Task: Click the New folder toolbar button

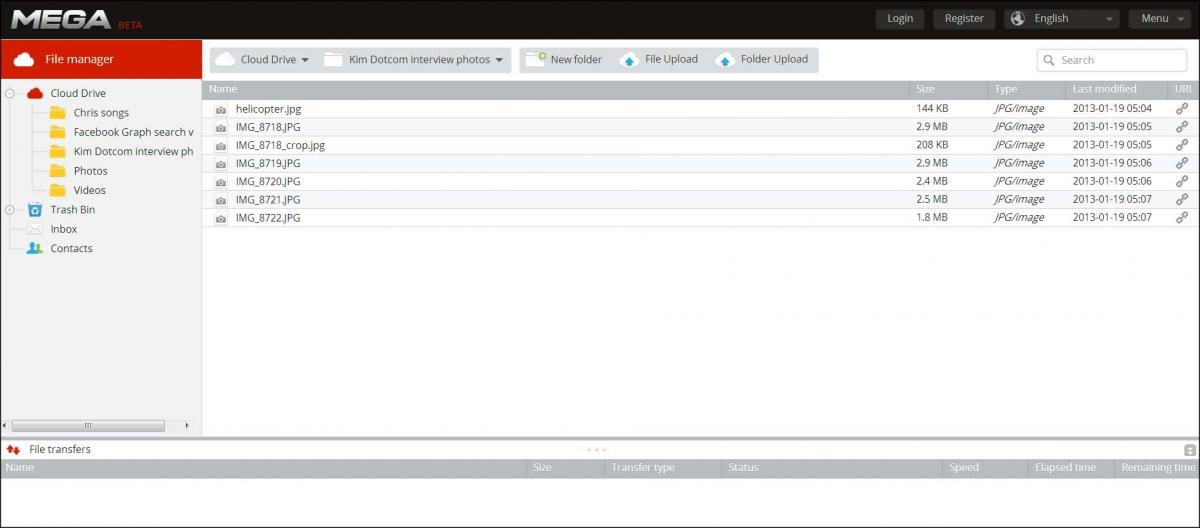Action: coord(564,60)
